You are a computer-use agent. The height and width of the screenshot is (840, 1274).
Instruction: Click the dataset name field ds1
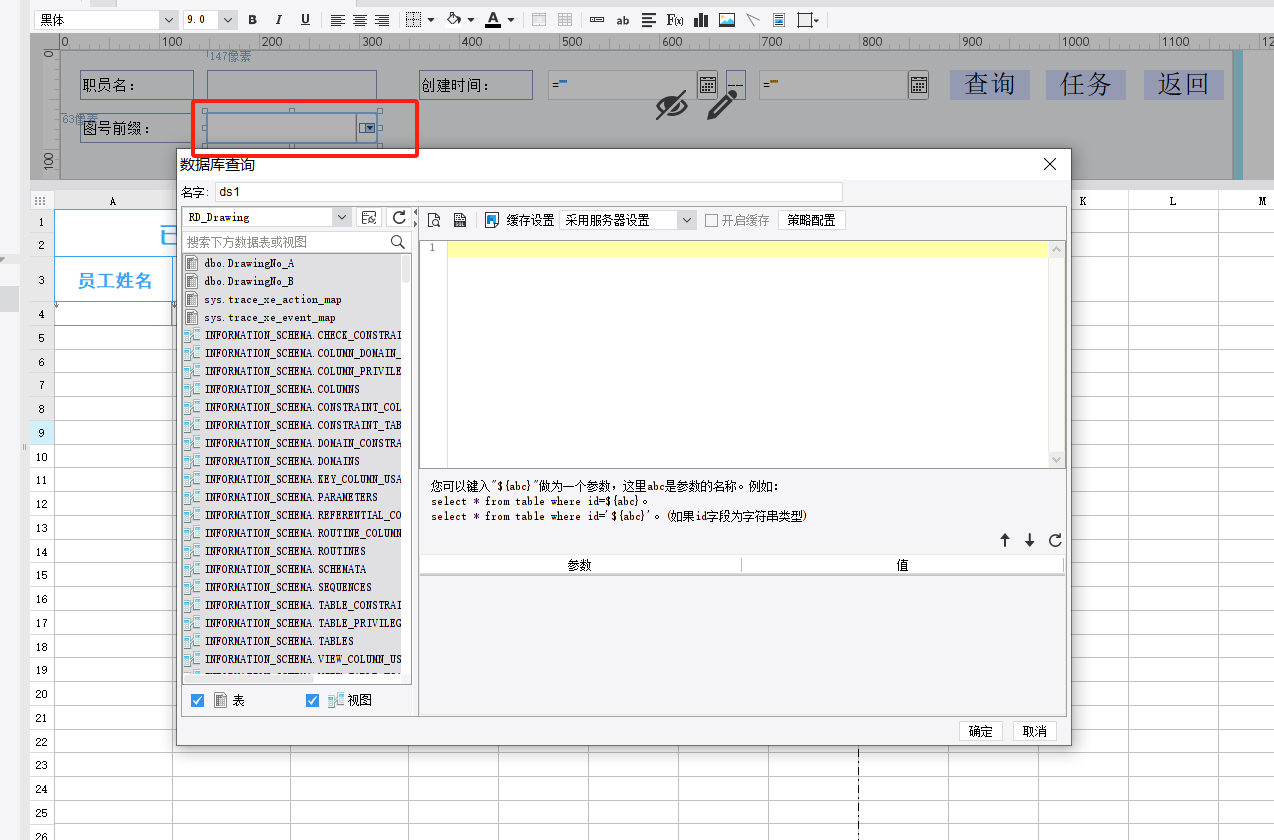point(528,191)
